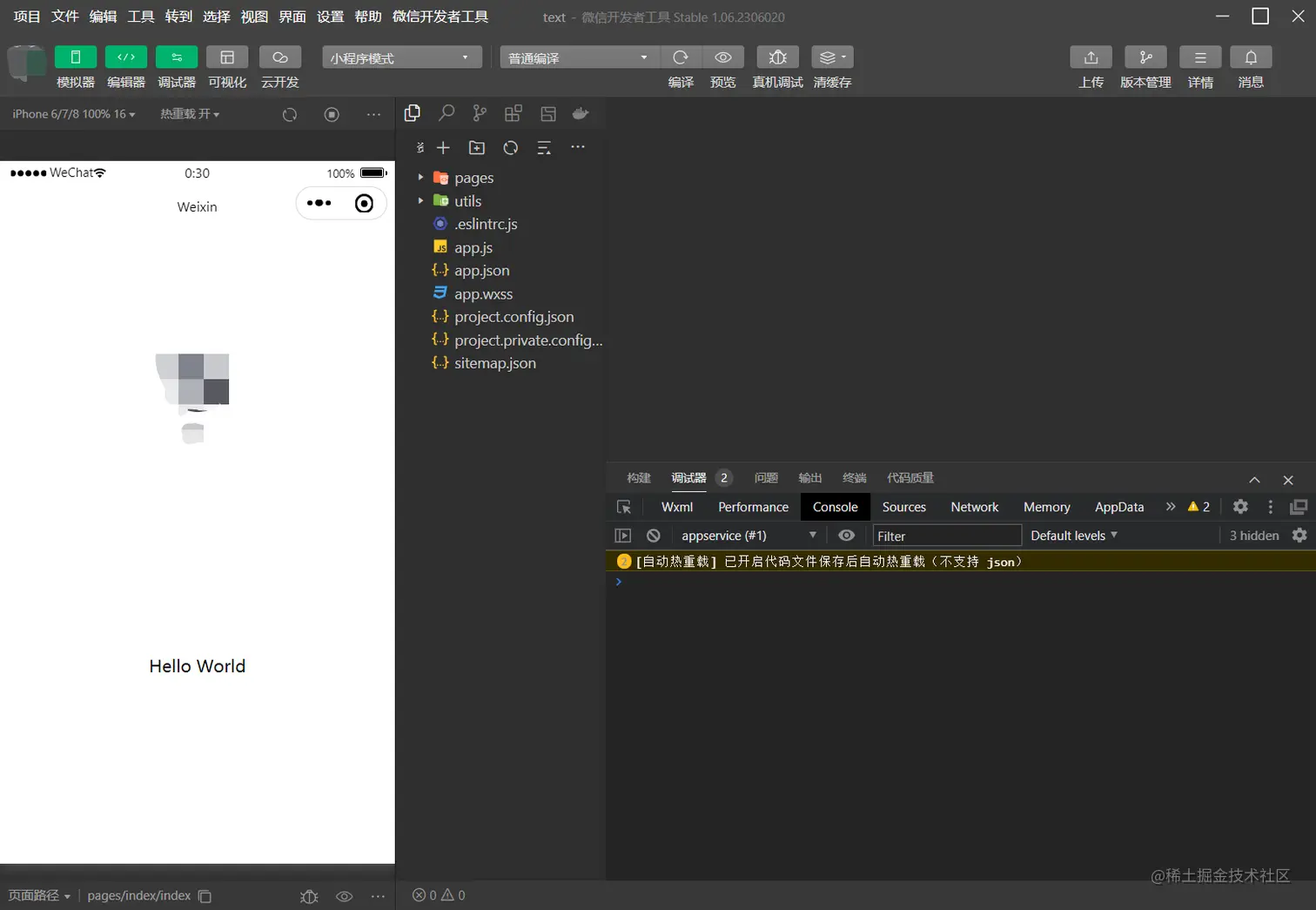Open the appservice (#1) context dropdown

[749, 536]
